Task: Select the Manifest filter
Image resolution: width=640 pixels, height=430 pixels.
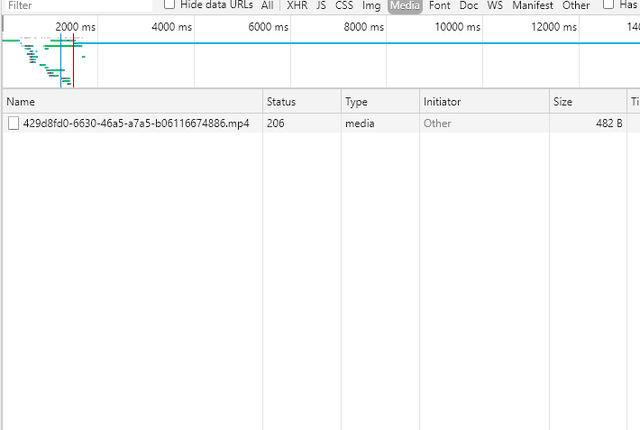Action: (533, 5)
